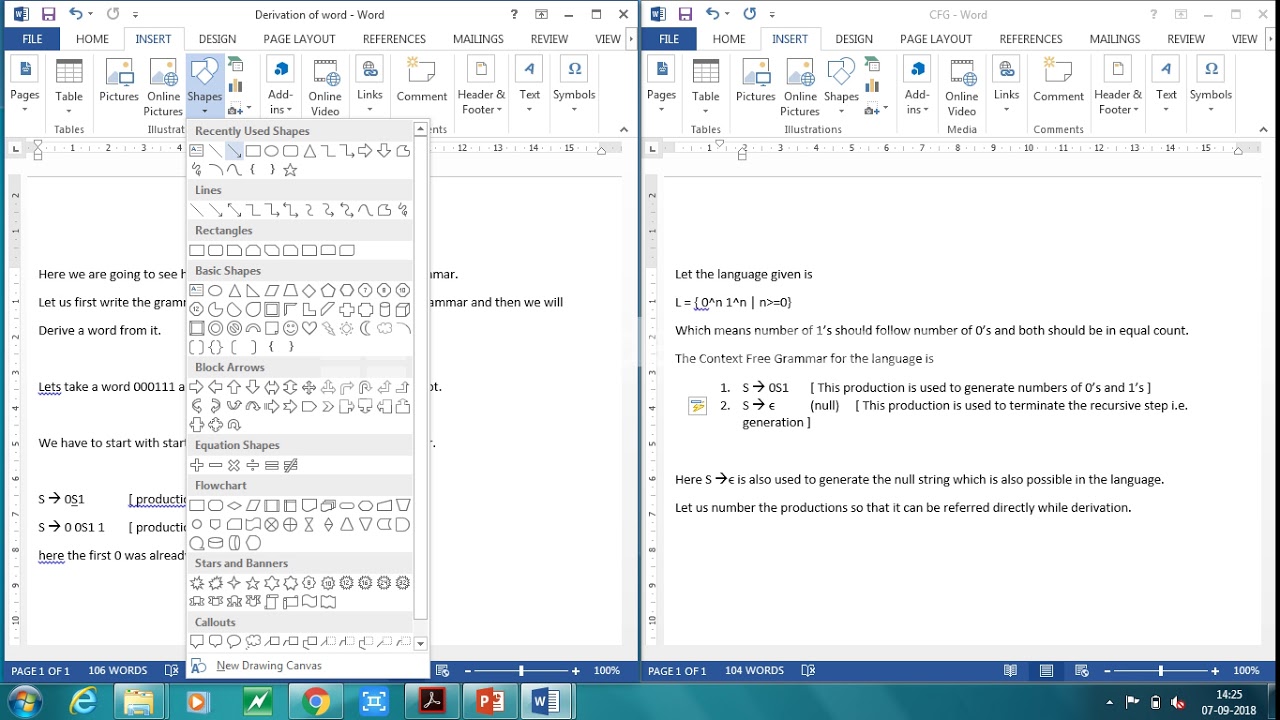Open REVIEW tab in CFG window
The width and height of the screenshot is (1280, 720).
pyautogui.click(x=1186, y=39)
